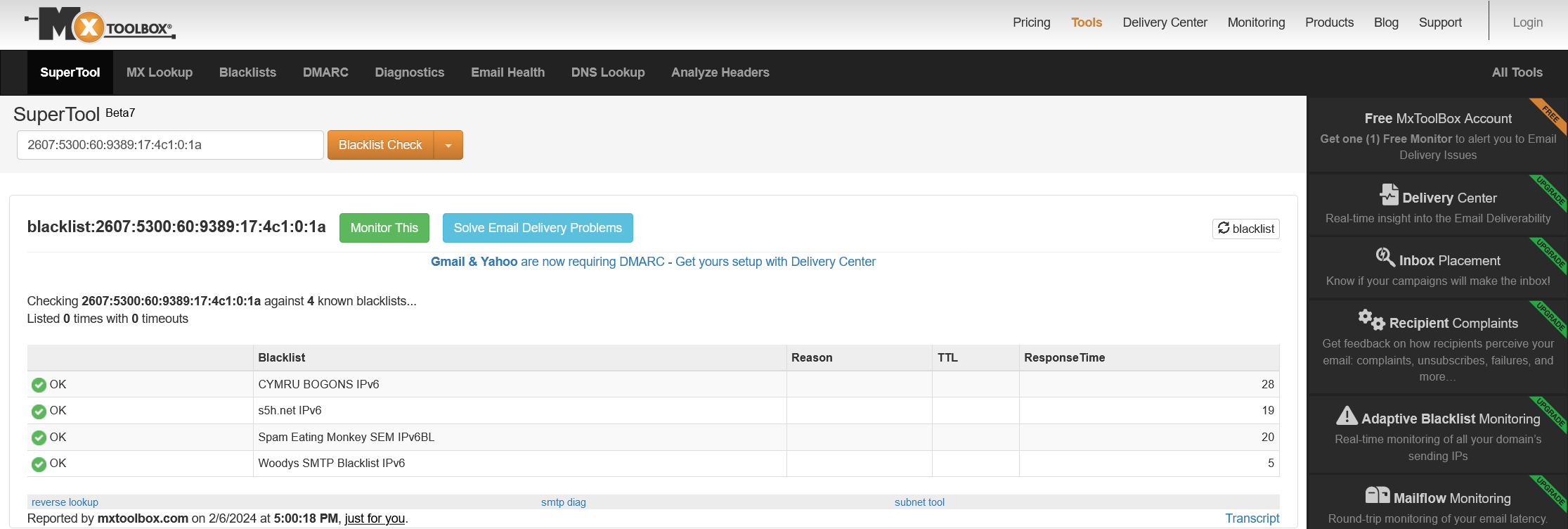Click the MxToolbox logo
The height and width of the screenshot is (529, 1568).
tap(100, 25)
